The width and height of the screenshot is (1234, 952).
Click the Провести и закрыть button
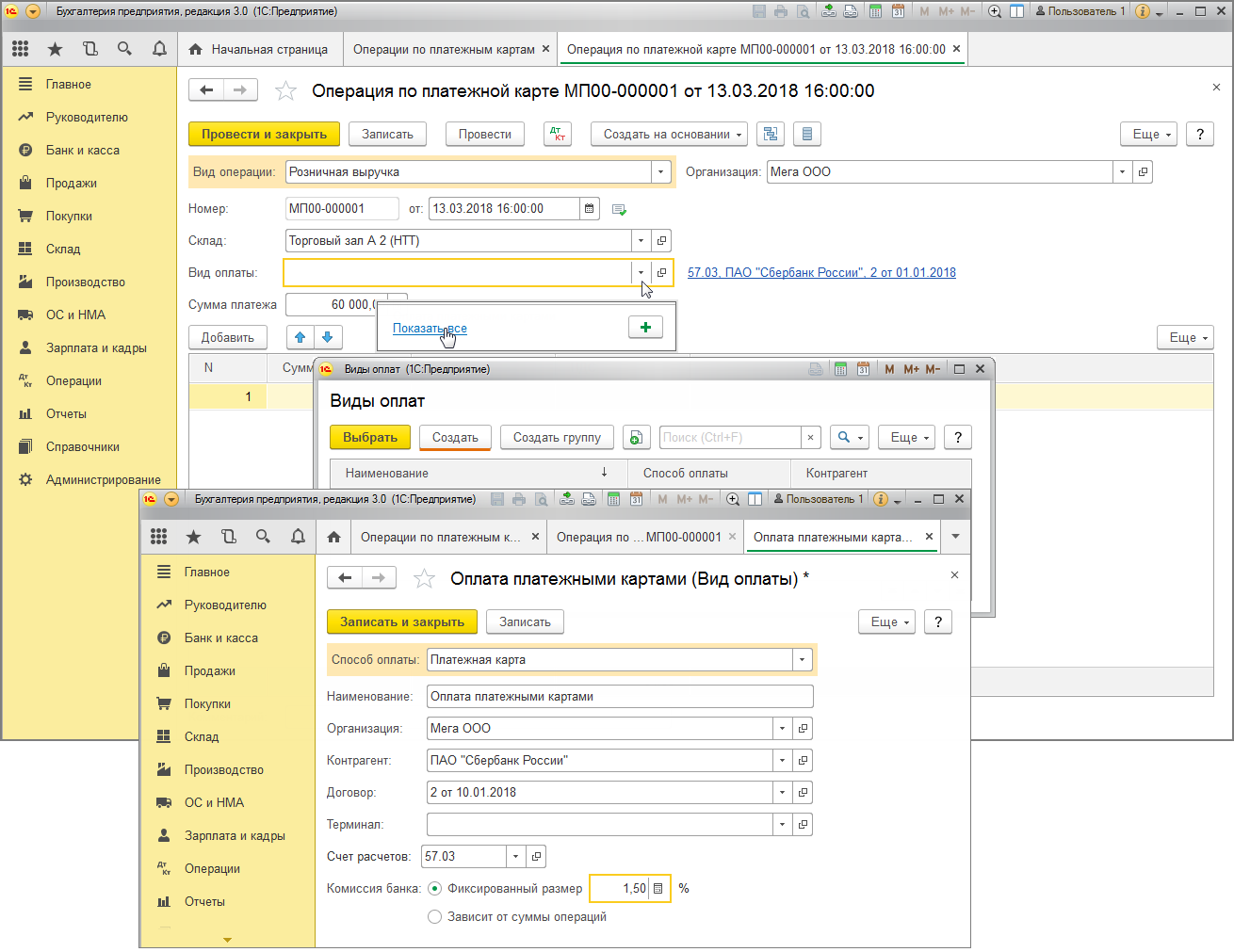[x=264, y=134]
